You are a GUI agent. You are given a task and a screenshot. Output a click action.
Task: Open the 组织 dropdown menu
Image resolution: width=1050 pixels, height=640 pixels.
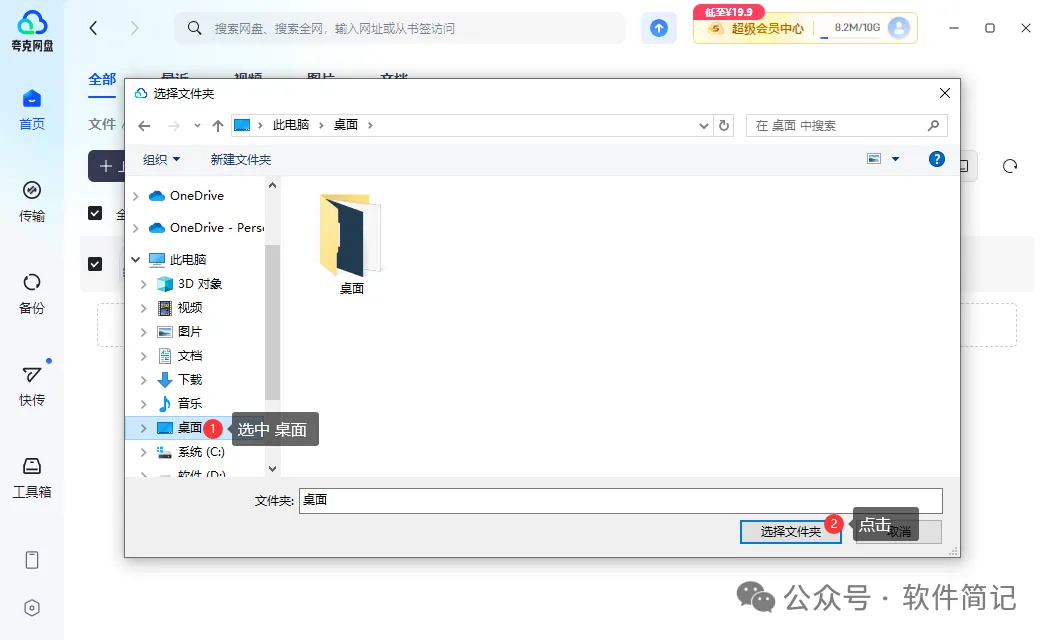point(161,159)
